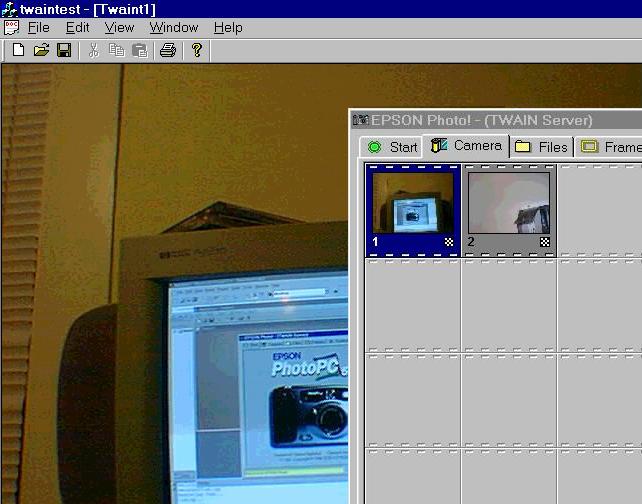Click the Paste clipboard toolbar icon
This screenshot has width=642, height=504.
click(140, 50)
